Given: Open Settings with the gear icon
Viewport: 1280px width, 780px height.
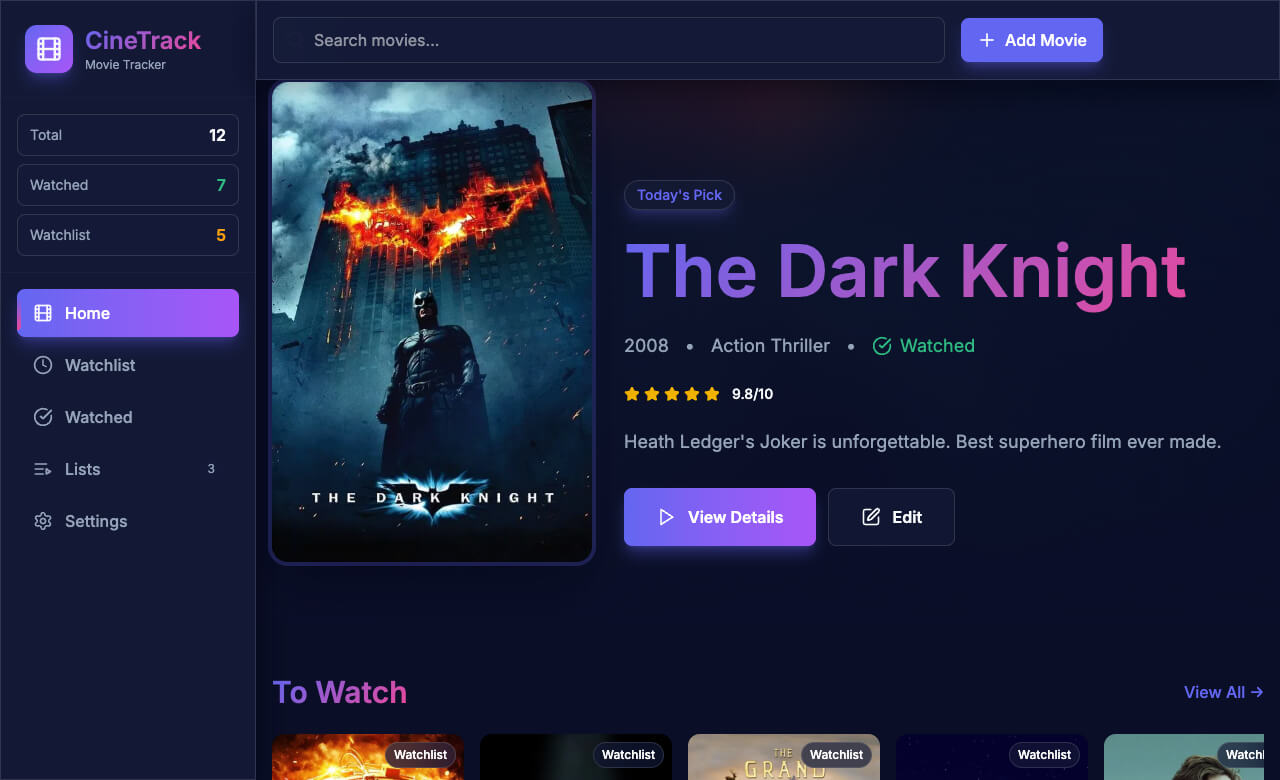Looking at the screenshot, I should [42, 521].
